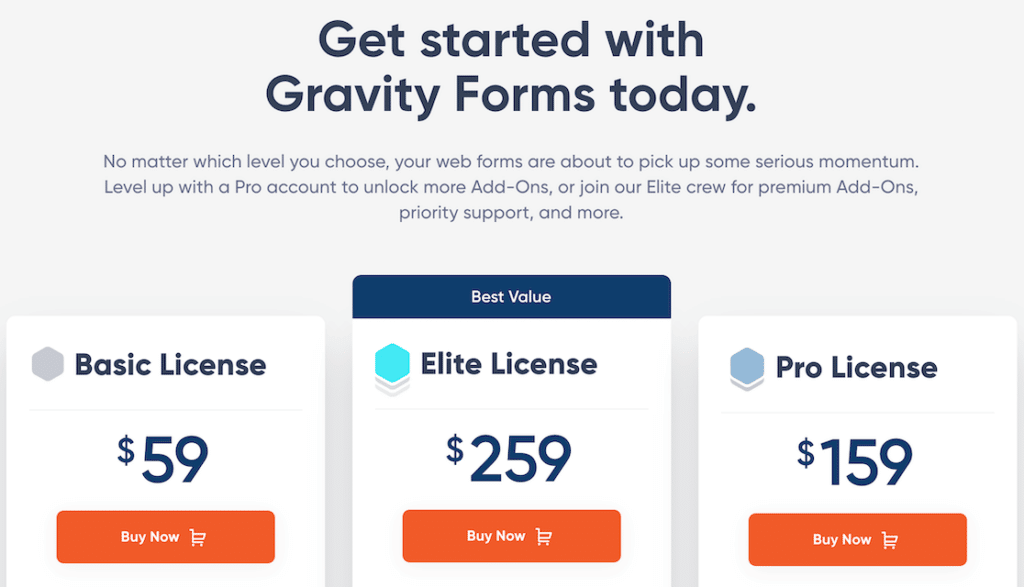Image resolution: width=1024 pixels, height=587 pixels.
Task: Buy Now for the Elite License
Action: pos(511,536)
